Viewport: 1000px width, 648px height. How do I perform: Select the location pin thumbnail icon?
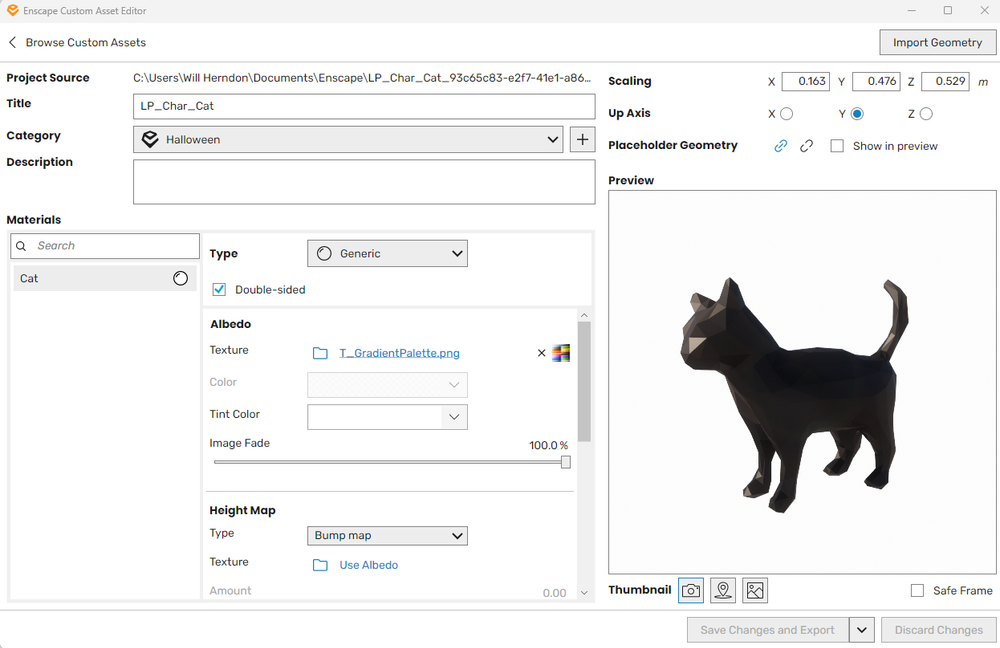(722, 590)
